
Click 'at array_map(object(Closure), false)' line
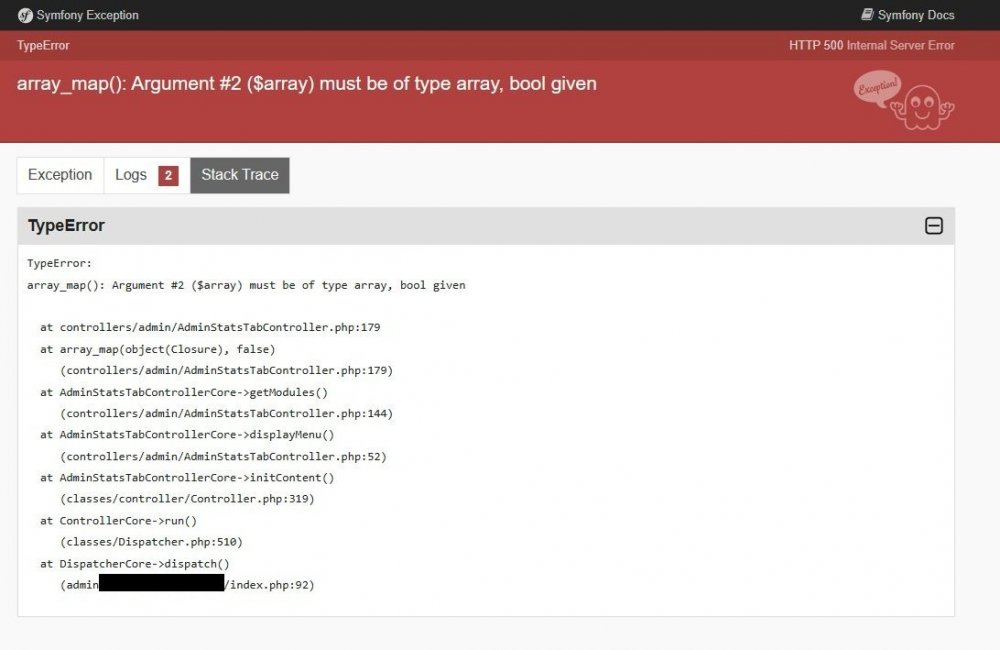158,349
